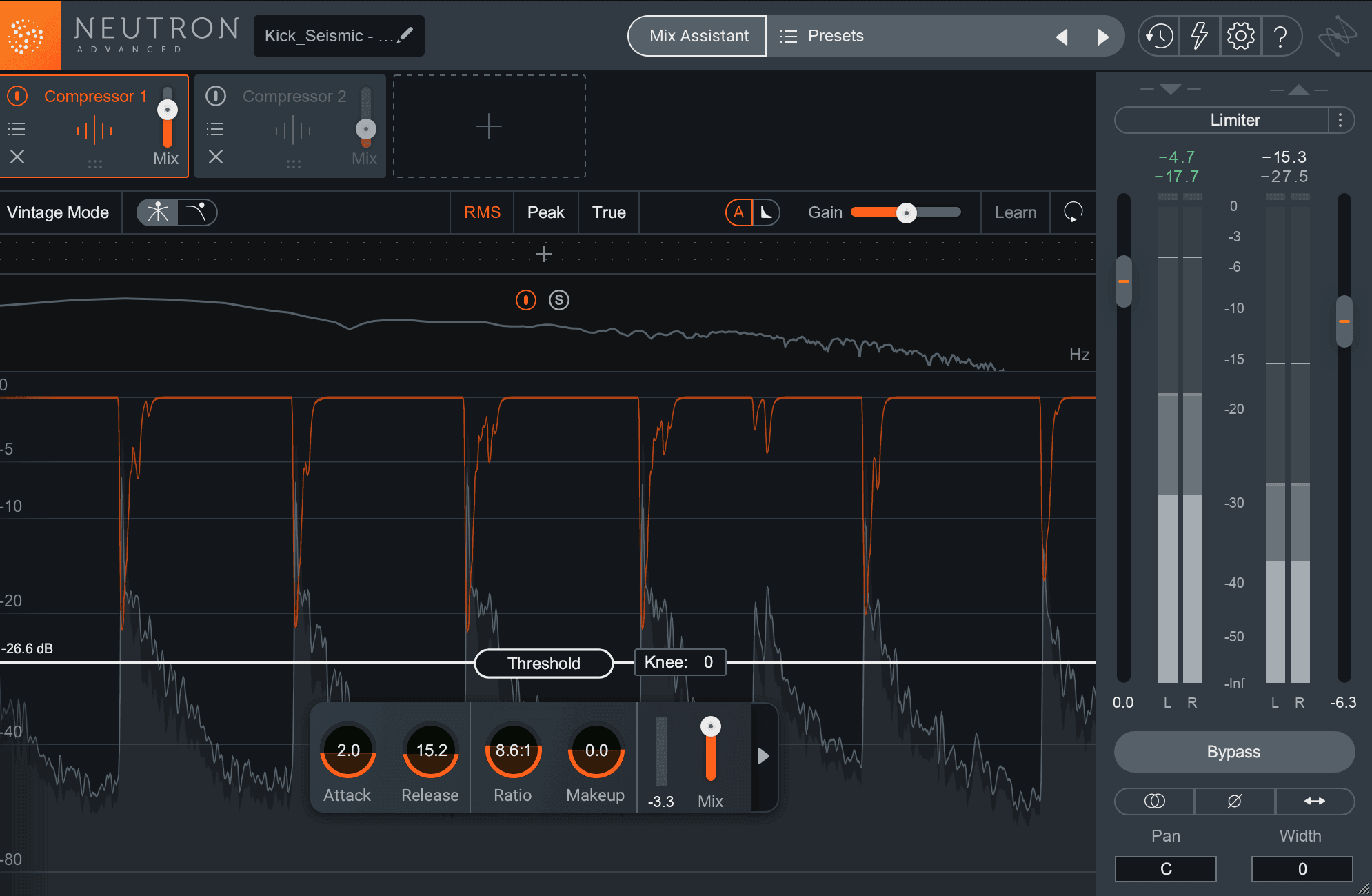Open settings gear icon
The height and width of the screenshot is (896, 1372).
pos(1240,36)
